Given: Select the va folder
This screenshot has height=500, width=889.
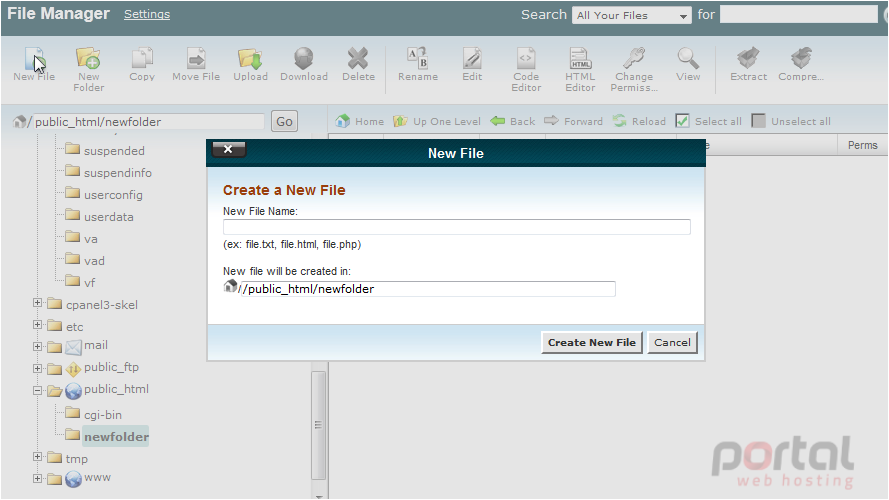Looking at the screenshot, I should coord(91,239).
